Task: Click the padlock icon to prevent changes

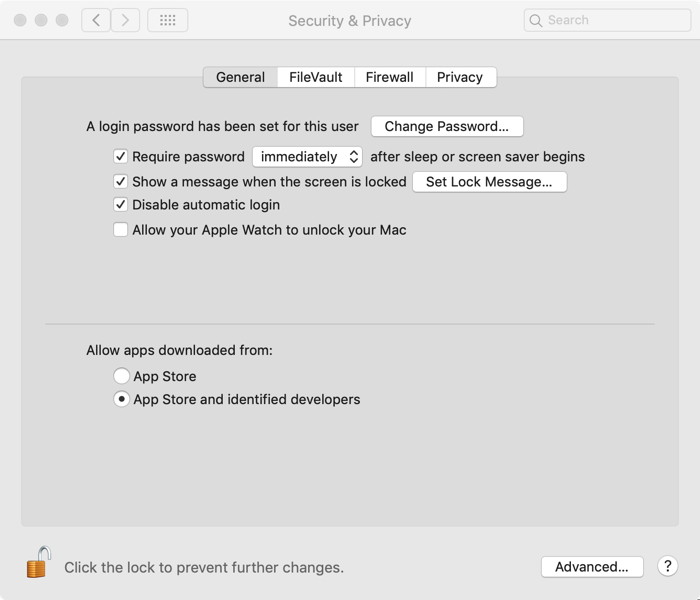Action: point(38,563)
